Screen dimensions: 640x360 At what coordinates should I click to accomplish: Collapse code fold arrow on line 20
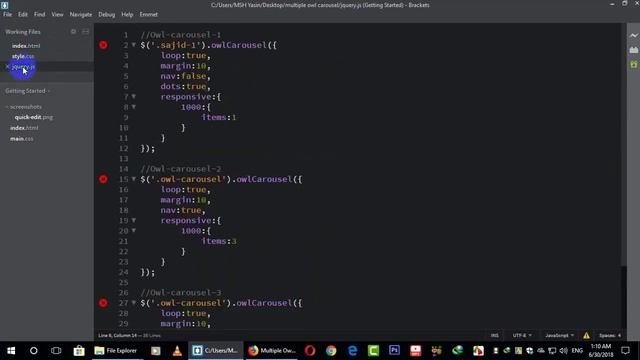[x=133, y=231]
